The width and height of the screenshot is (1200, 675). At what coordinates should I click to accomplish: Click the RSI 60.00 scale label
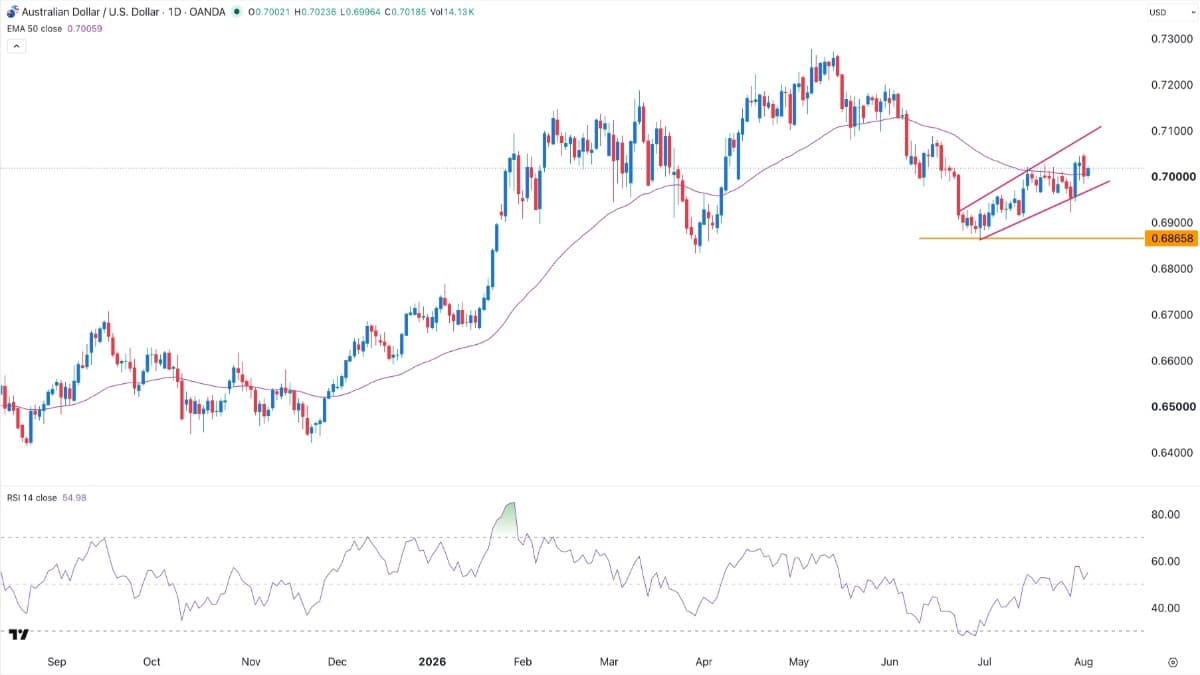[1166, 561]
